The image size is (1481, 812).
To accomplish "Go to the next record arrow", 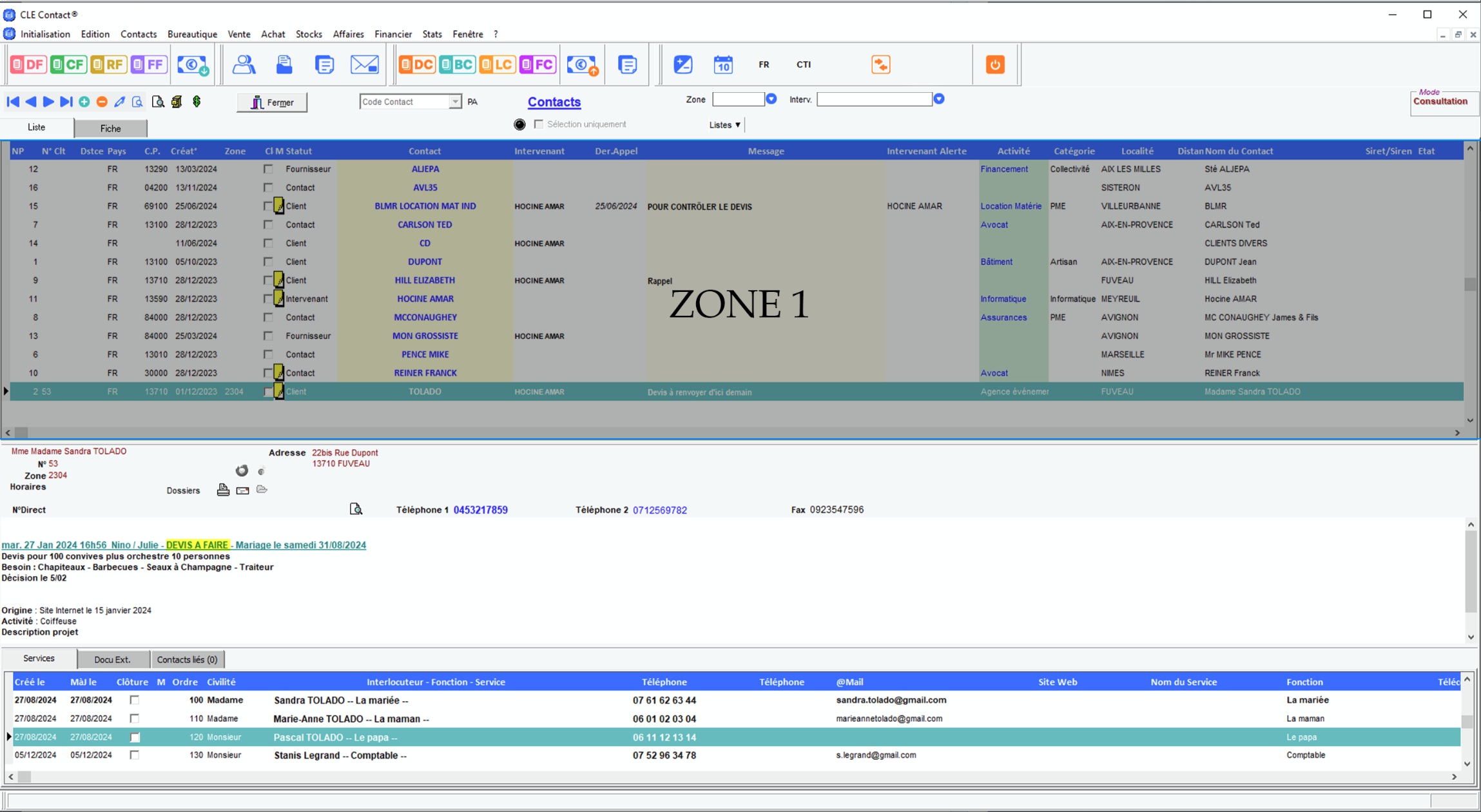I will (48, 102).
